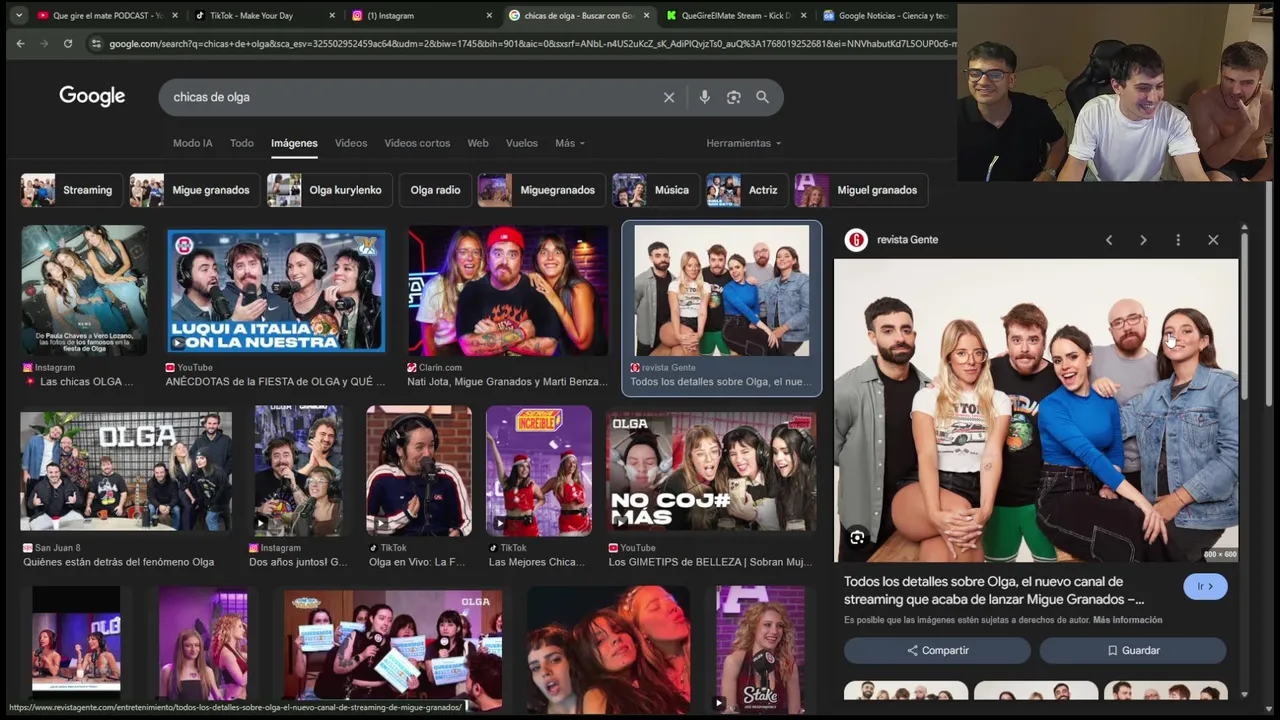Switch to Videos cortos results
The image size is (1280, 720).
(x=417, y=143)
